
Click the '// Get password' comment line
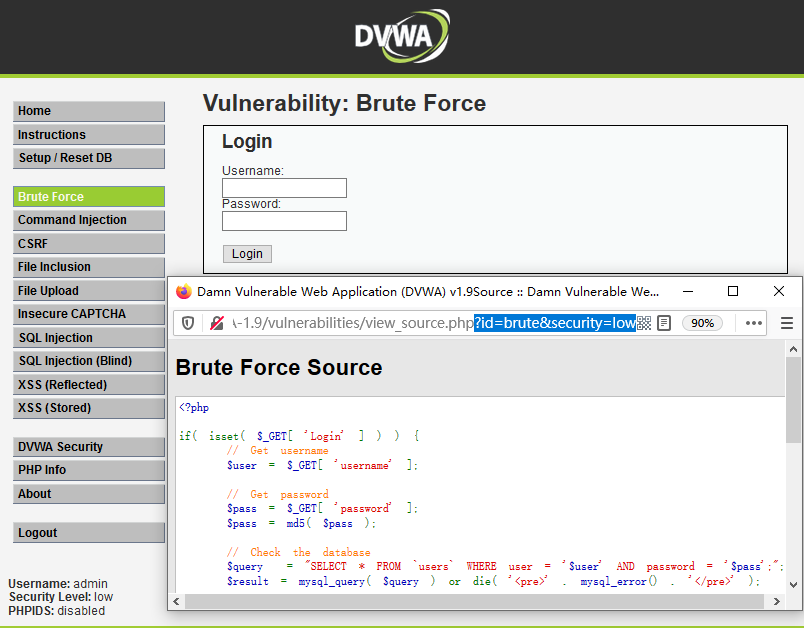(277, 494)
